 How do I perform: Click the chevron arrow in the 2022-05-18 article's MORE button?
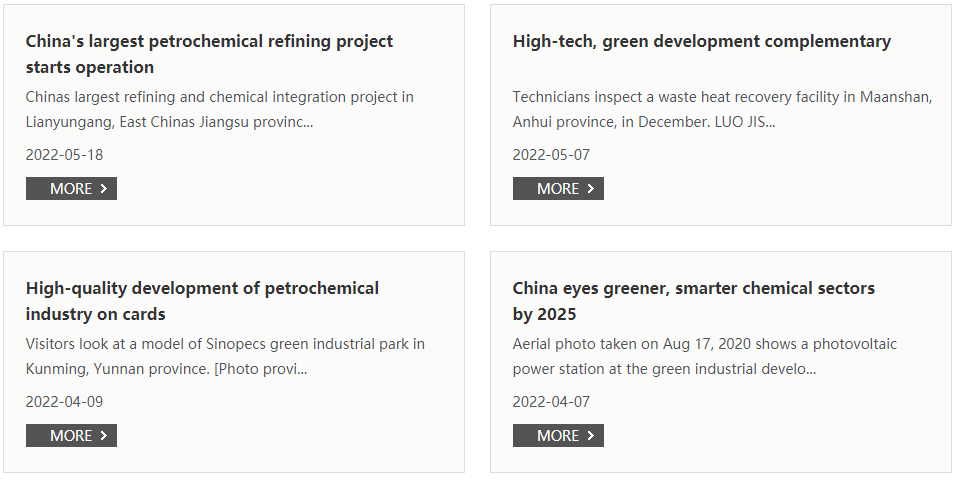(x=104, y=189)
